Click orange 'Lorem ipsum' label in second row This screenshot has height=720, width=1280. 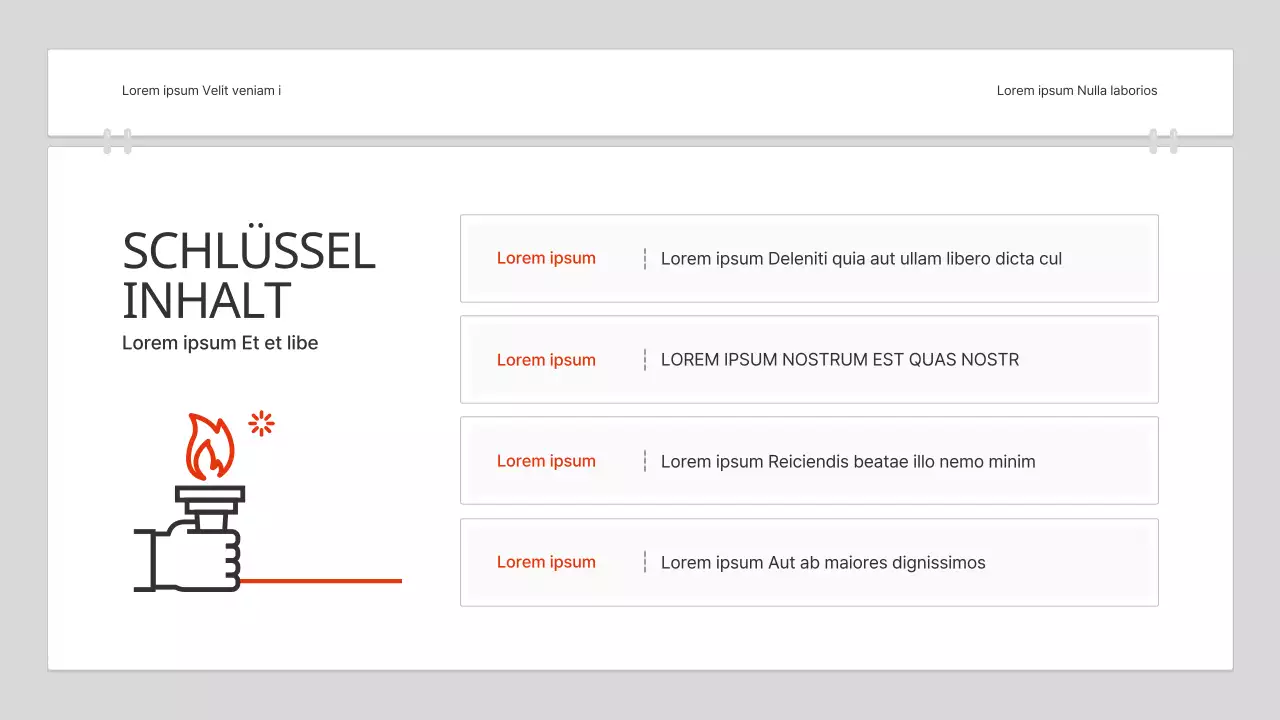546,360
